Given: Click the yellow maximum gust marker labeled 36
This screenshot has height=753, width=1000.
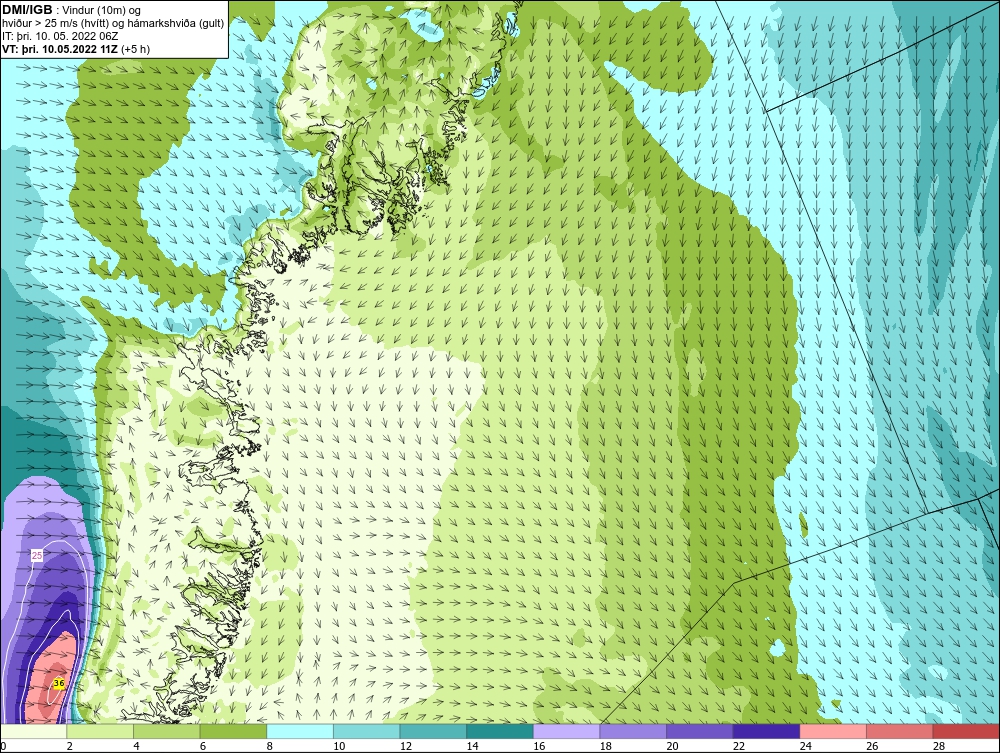Looking at the screenshot, I should pyautogui.click(x=59, y=684).
